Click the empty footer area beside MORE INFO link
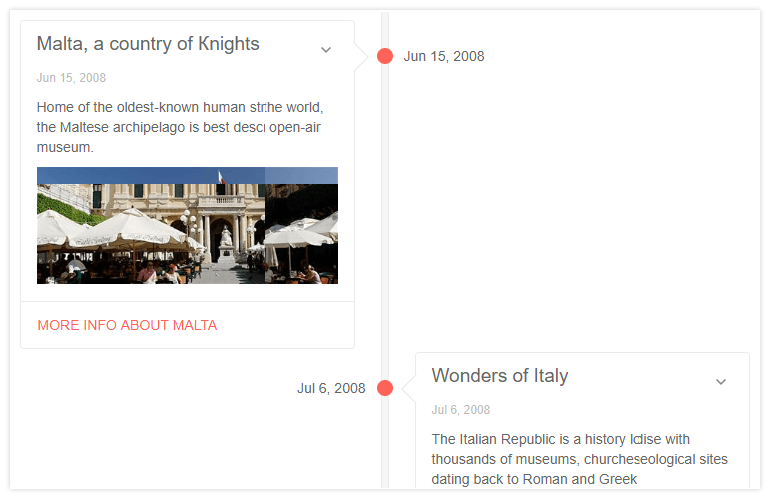770x499 pixels. coord(290,325)
